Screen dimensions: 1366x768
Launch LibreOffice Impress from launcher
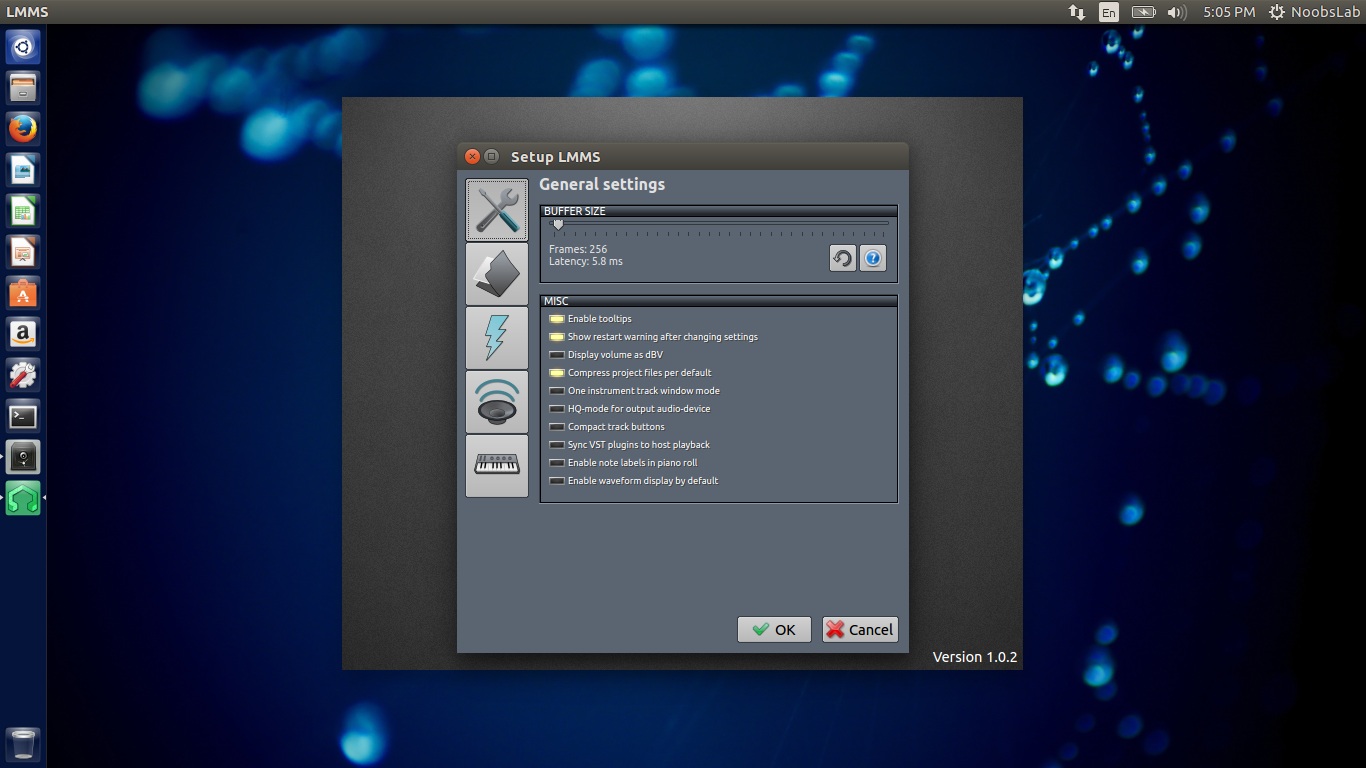pos(23,252)
